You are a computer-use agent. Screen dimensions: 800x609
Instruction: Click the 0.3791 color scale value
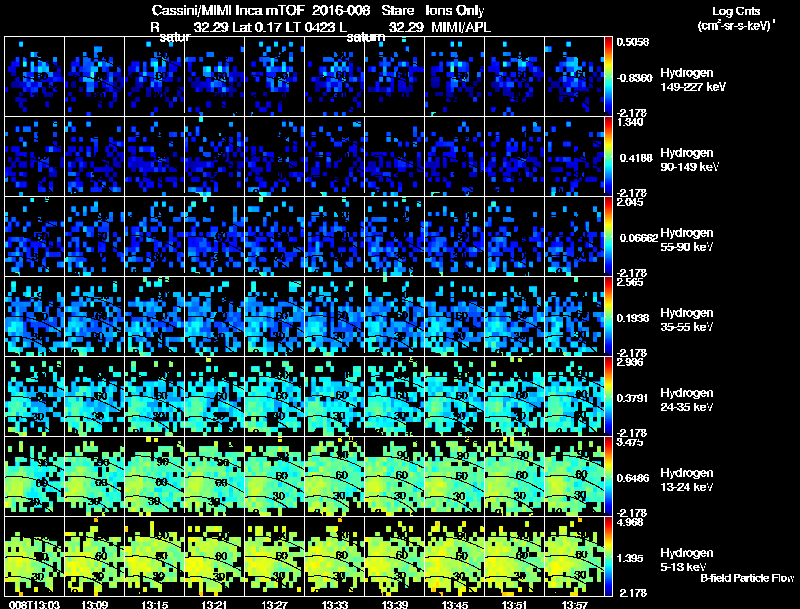pos(633,398)
